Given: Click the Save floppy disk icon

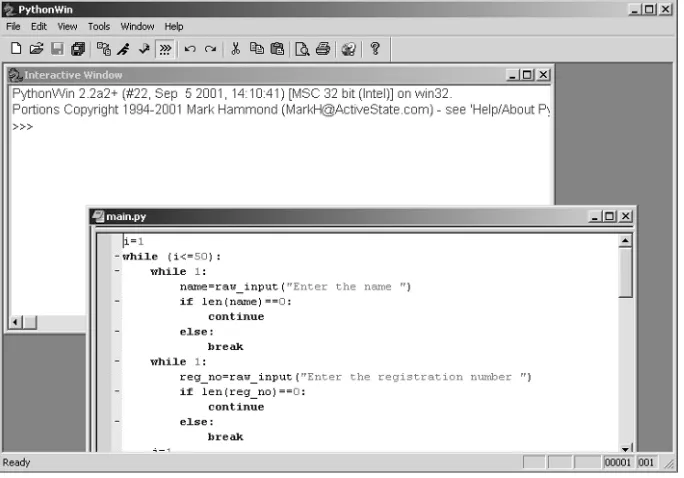Looking at the screenshot, I should click(57, 49).
